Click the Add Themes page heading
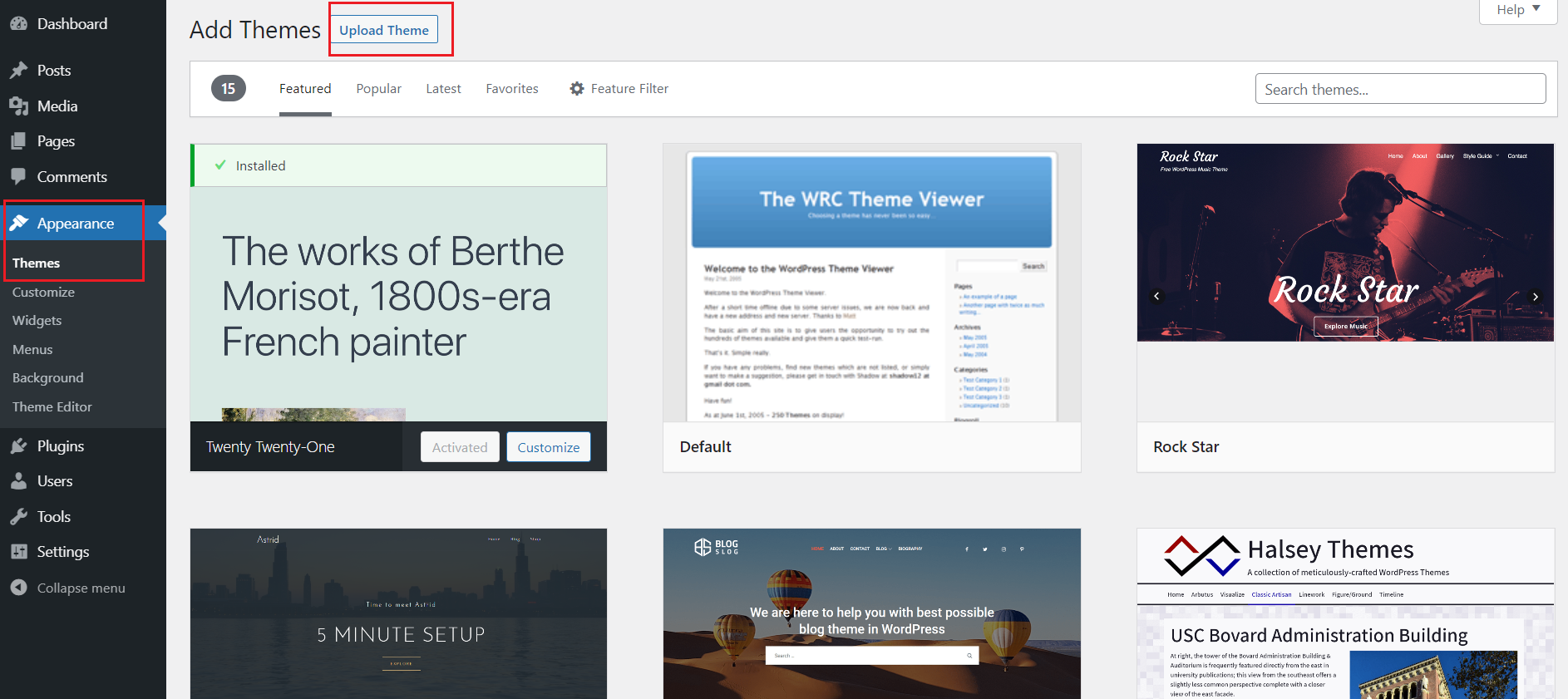Viewport: 1568px width, 699px height. 255,30
